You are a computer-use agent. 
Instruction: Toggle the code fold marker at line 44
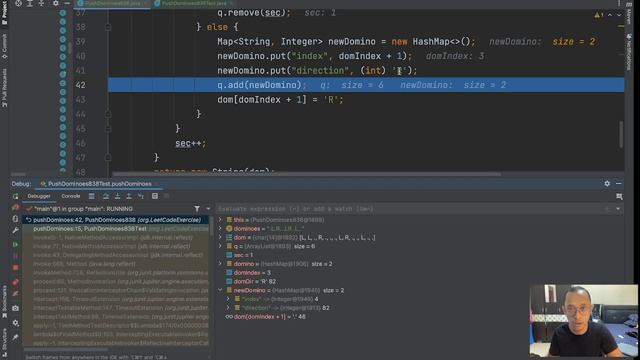point(108,114)
